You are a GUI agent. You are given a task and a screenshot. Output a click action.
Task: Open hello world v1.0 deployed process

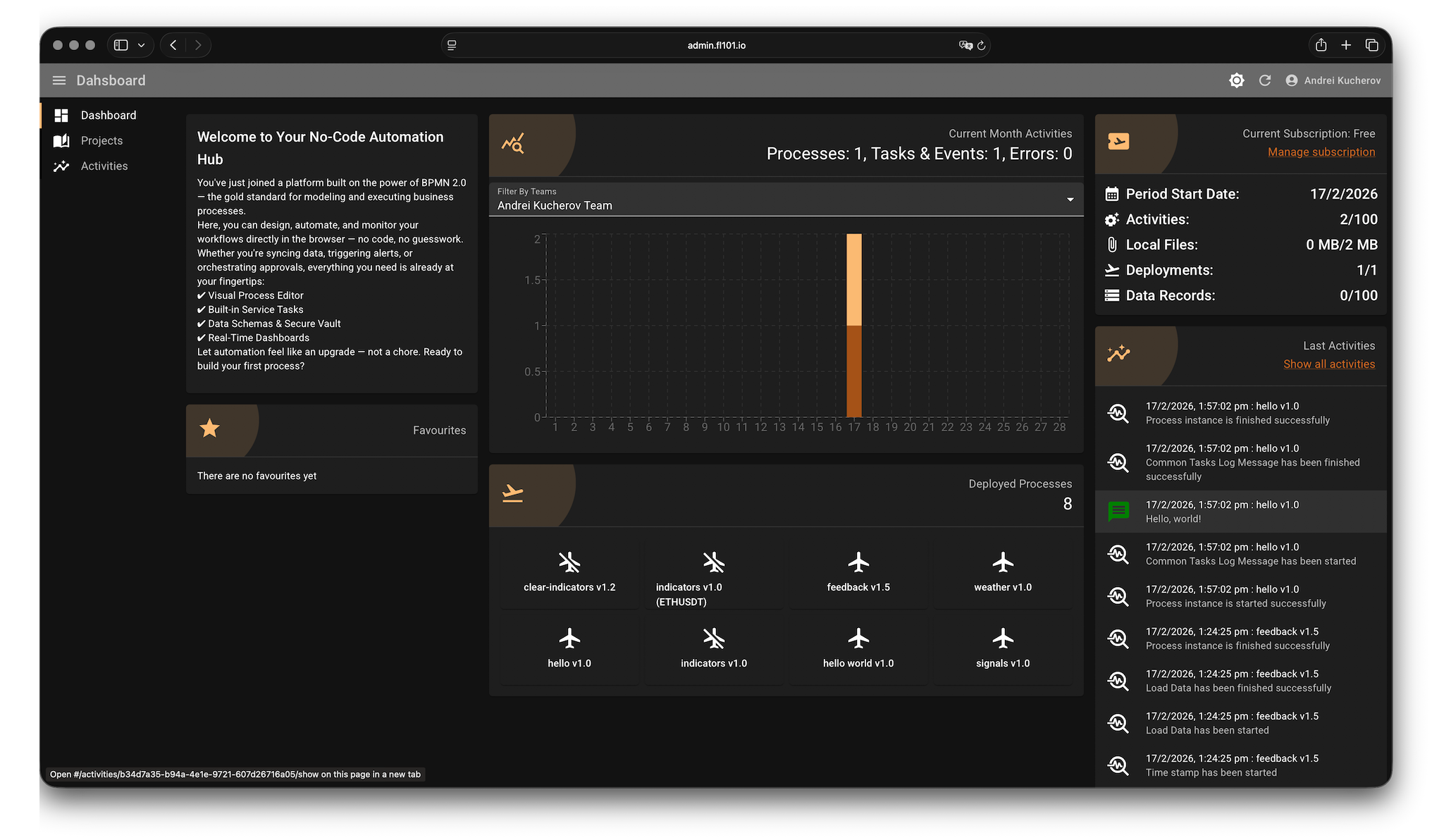[858, 648]
